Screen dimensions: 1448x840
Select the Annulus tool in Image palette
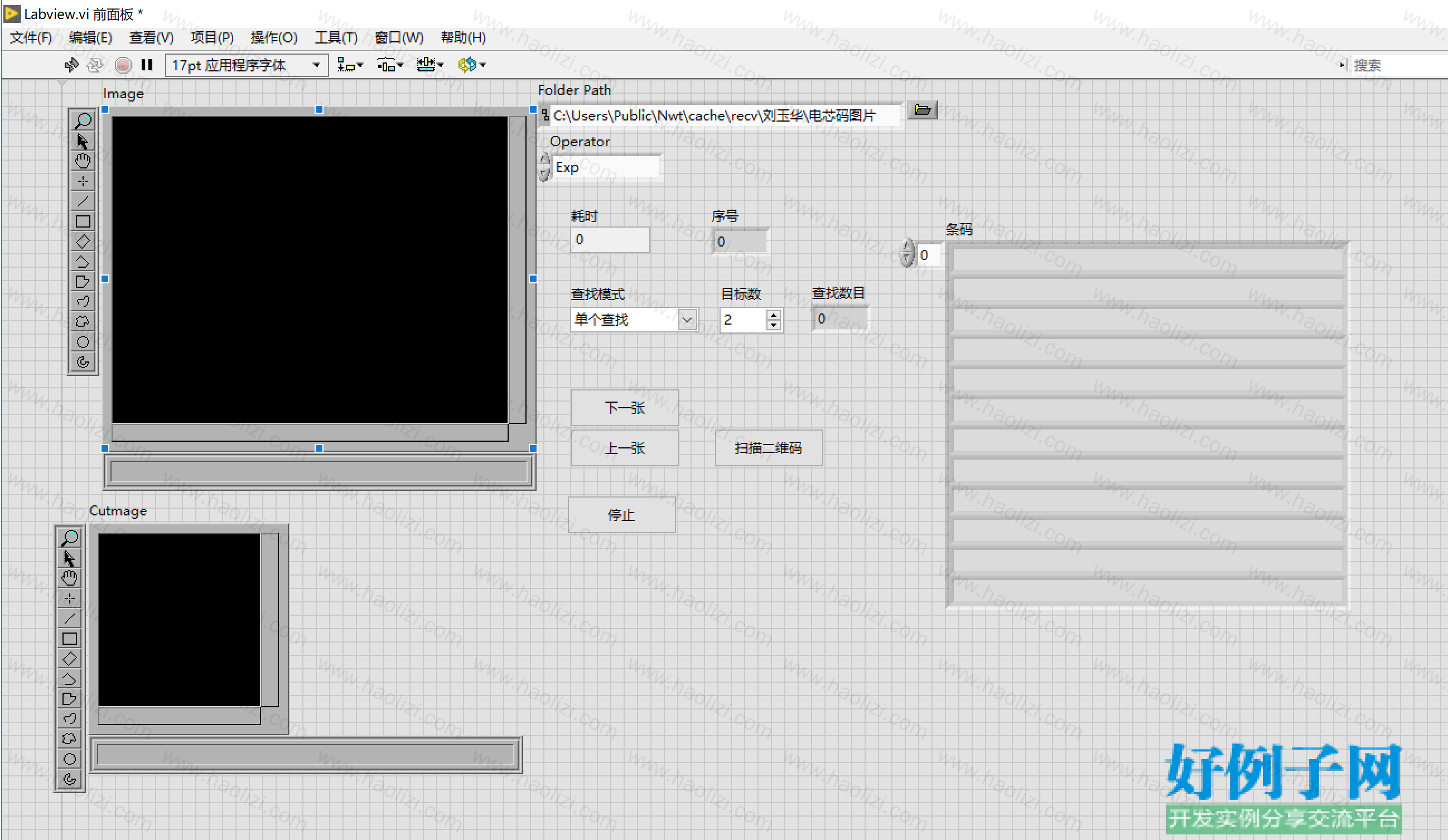pos(83,362)
